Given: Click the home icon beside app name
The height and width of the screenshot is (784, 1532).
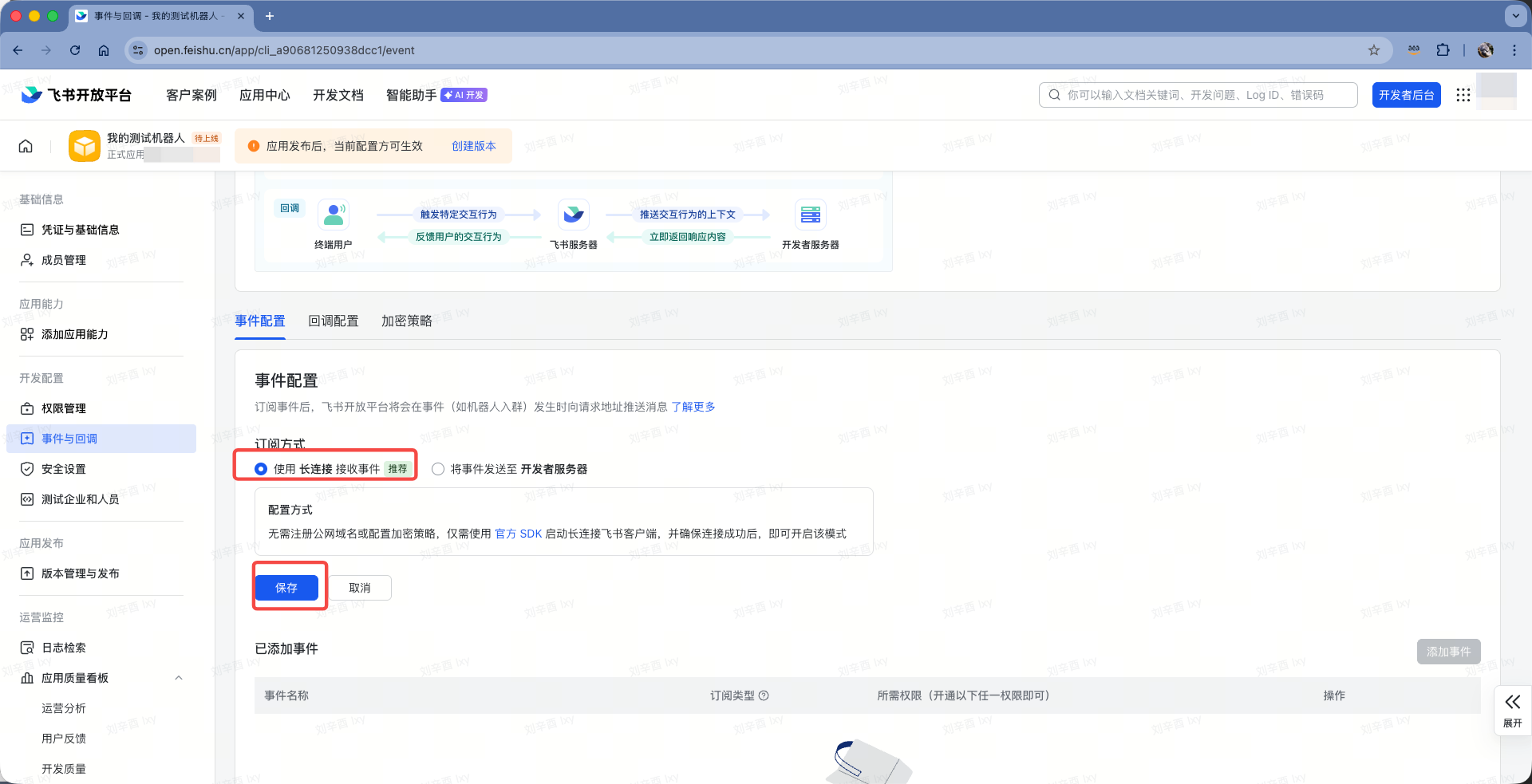Looking at the screenshot, I should [26, 146].
